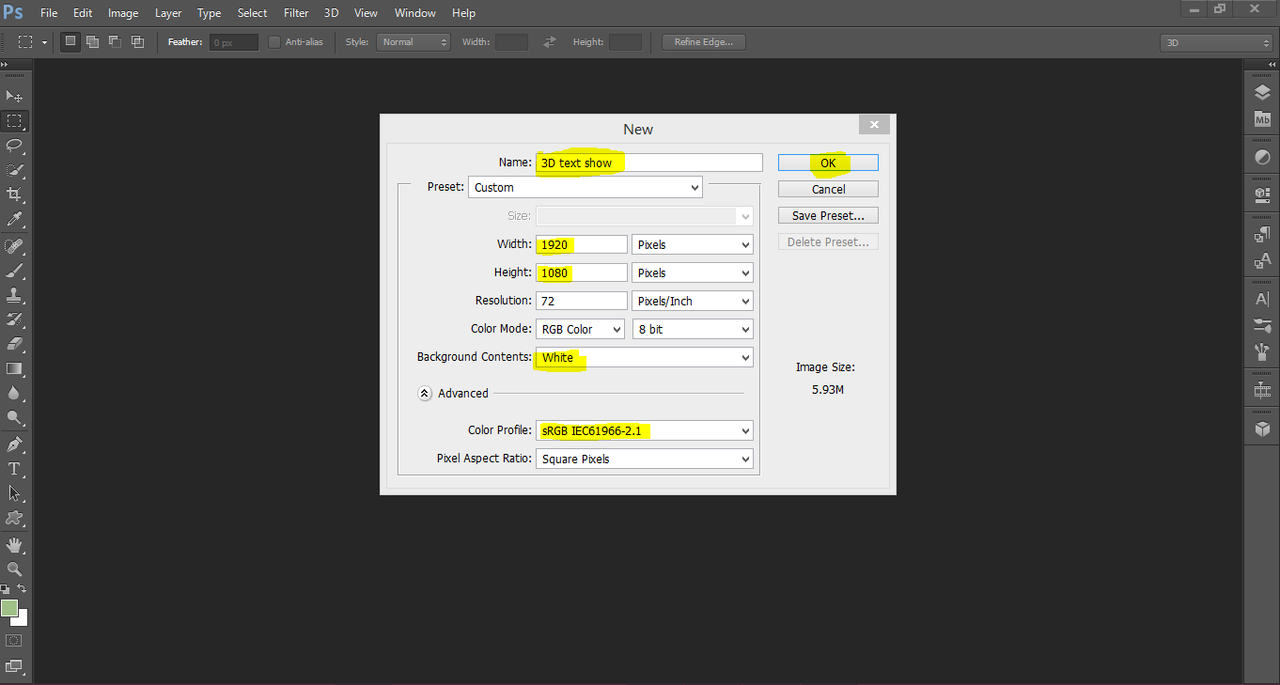
Task: Pick the Horizontal Type tool
Action: click(x=14, y=469)
